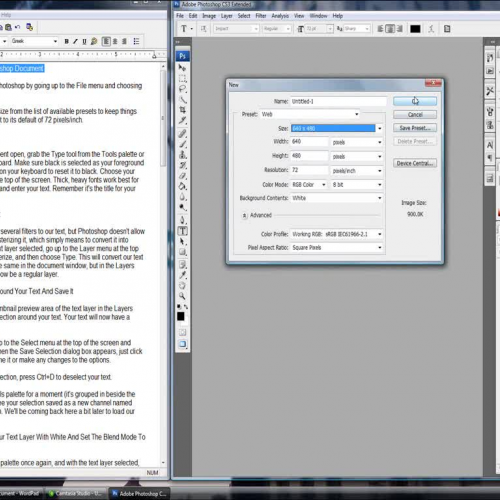Open the Color Profile dropdown

[x=337, y=234]
